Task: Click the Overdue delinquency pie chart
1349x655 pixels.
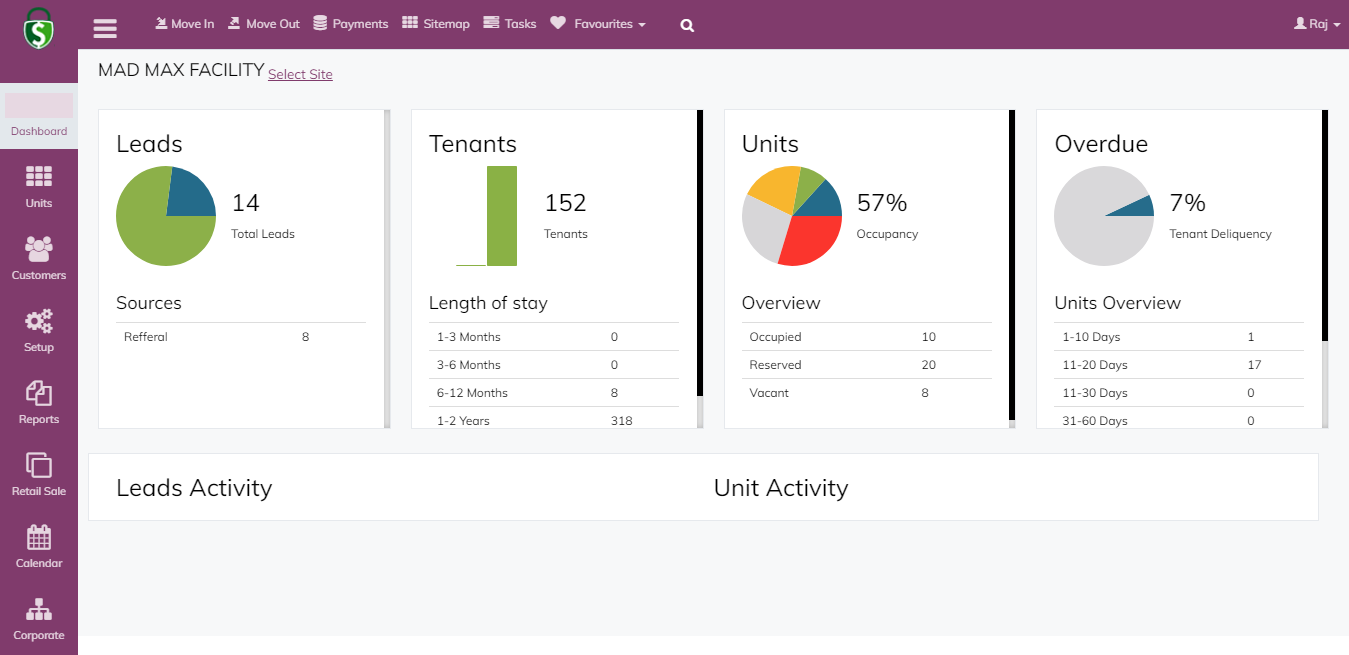Action: [1104, 216]
